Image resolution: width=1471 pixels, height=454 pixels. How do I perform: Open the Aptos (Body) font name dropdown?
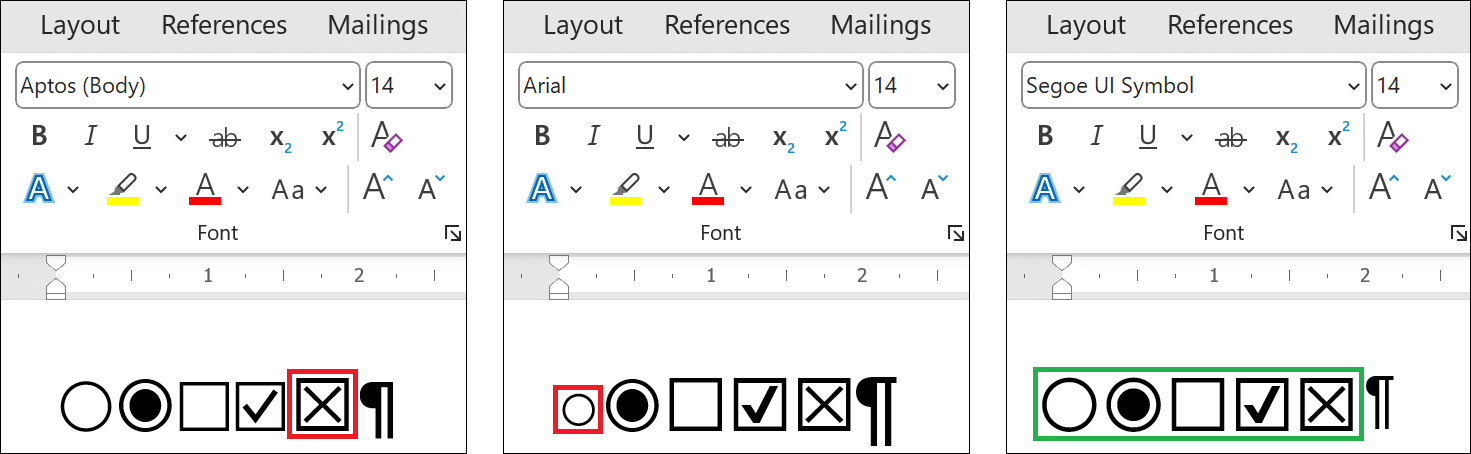click(348, 86)
